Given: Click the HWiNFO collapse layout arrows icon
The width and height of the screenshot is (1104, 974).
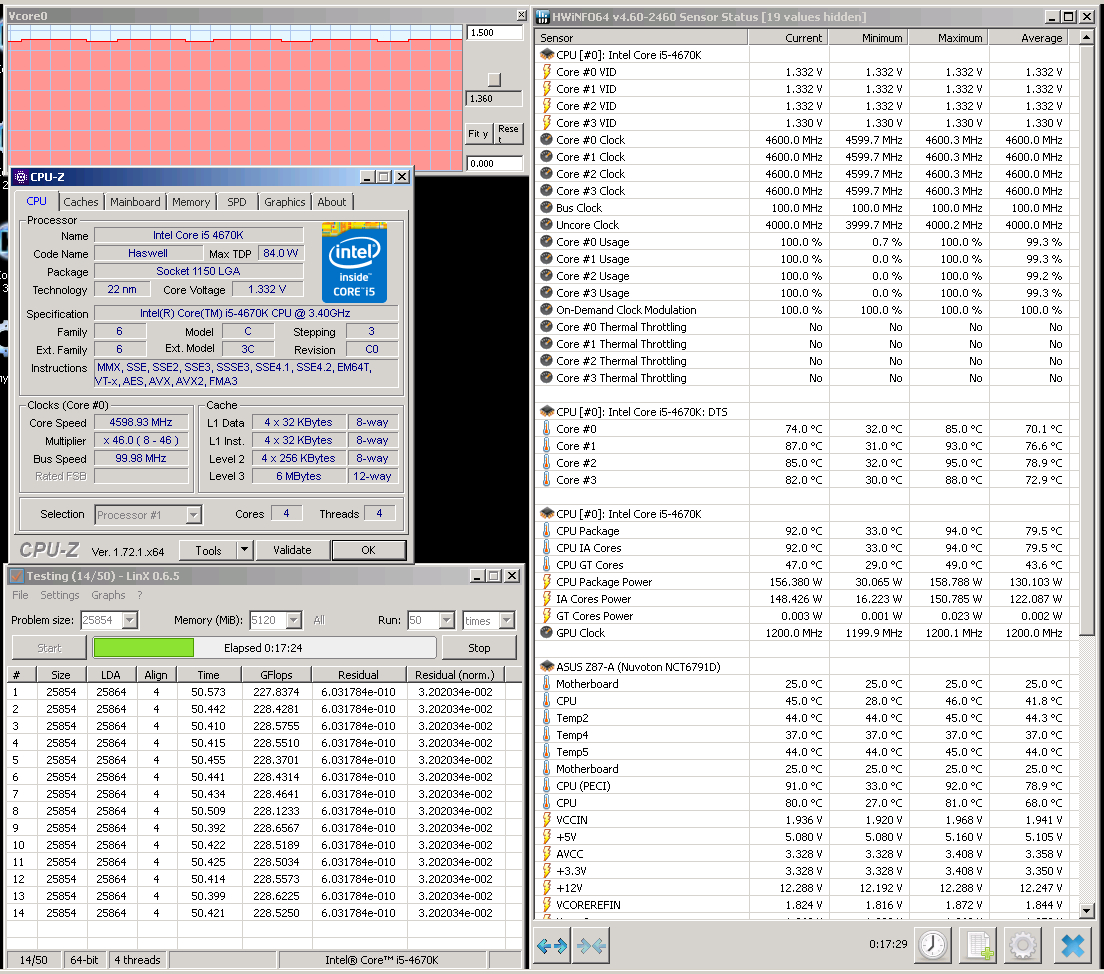Looking at the screenshot, I should point(591,945).
